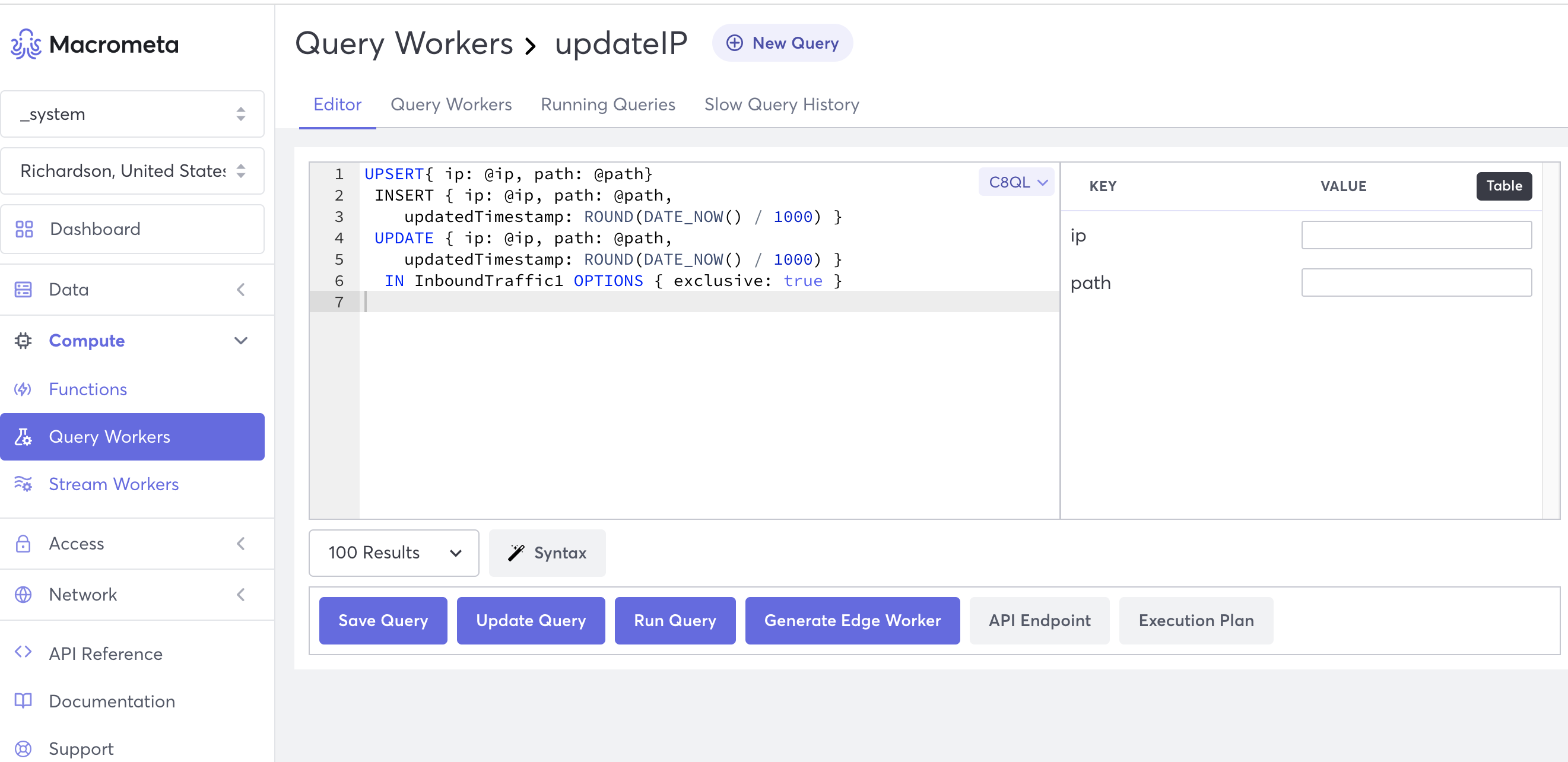Screen dimensions: 1568x762
Task: Click the Access lock icon
Action: (23, 543)
